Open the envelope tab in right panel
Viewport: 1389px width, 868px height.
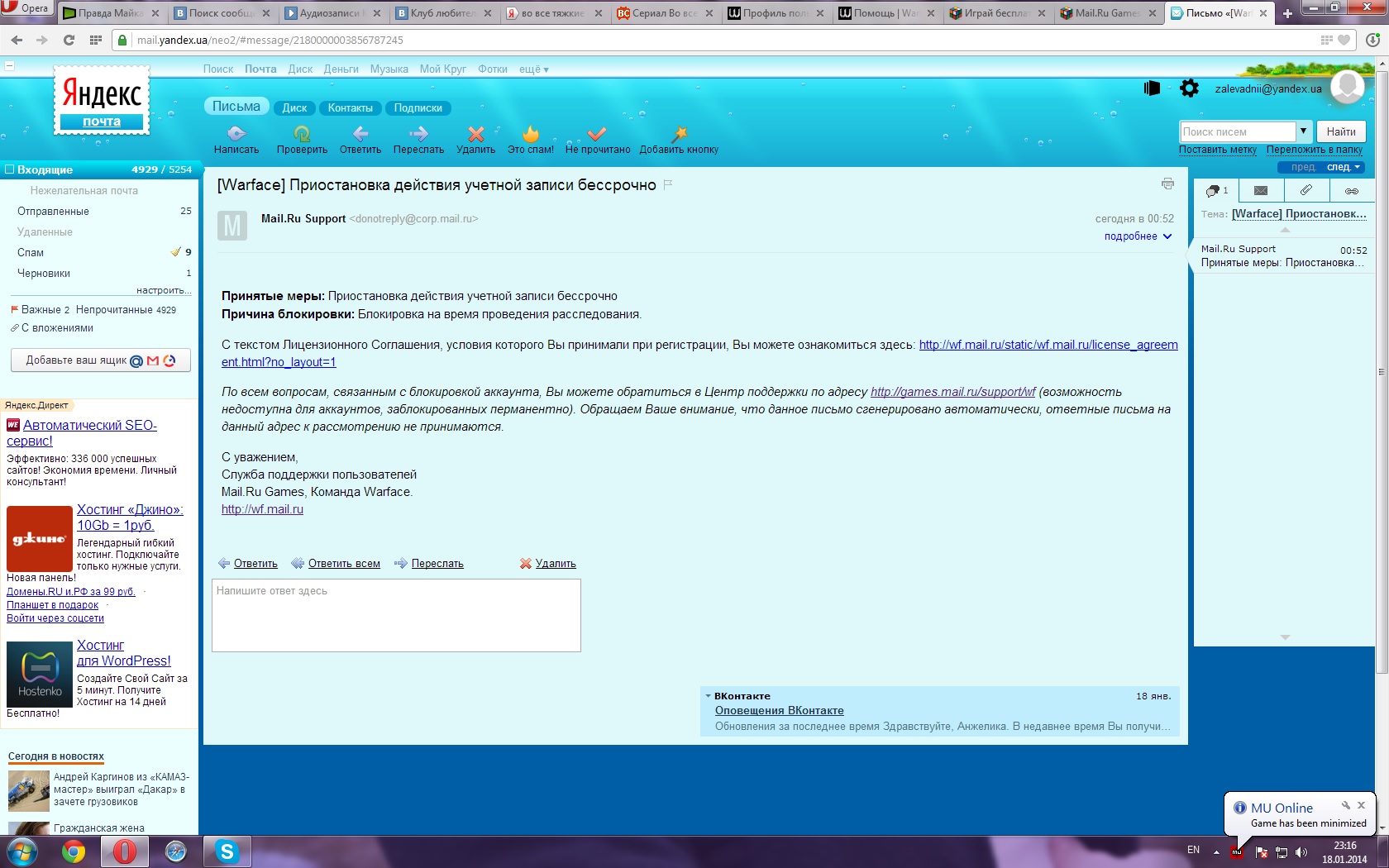[1261, 191]
